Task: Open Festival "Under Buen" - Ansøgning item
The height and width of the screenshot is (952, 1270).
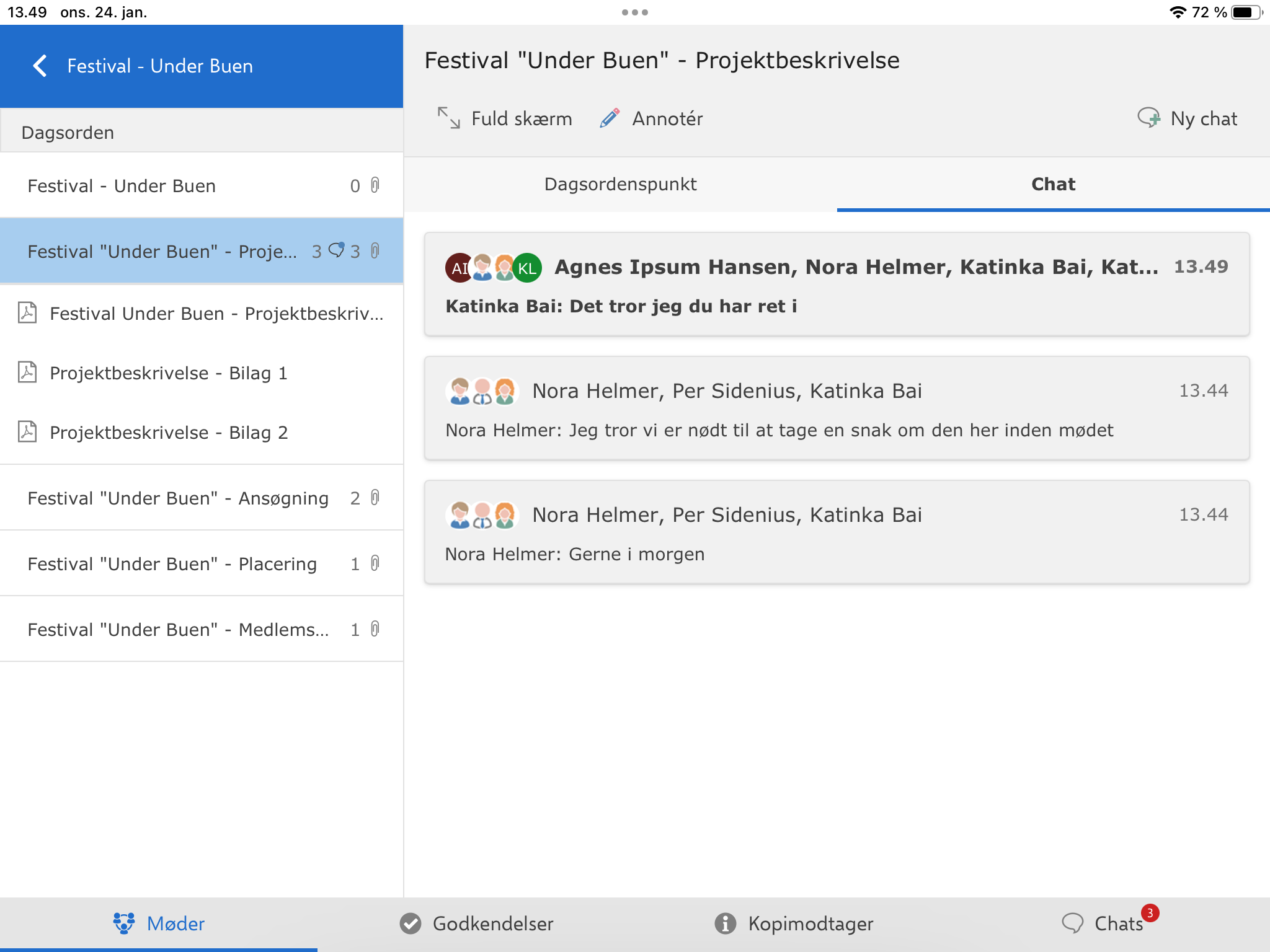Action: (202, 498)
